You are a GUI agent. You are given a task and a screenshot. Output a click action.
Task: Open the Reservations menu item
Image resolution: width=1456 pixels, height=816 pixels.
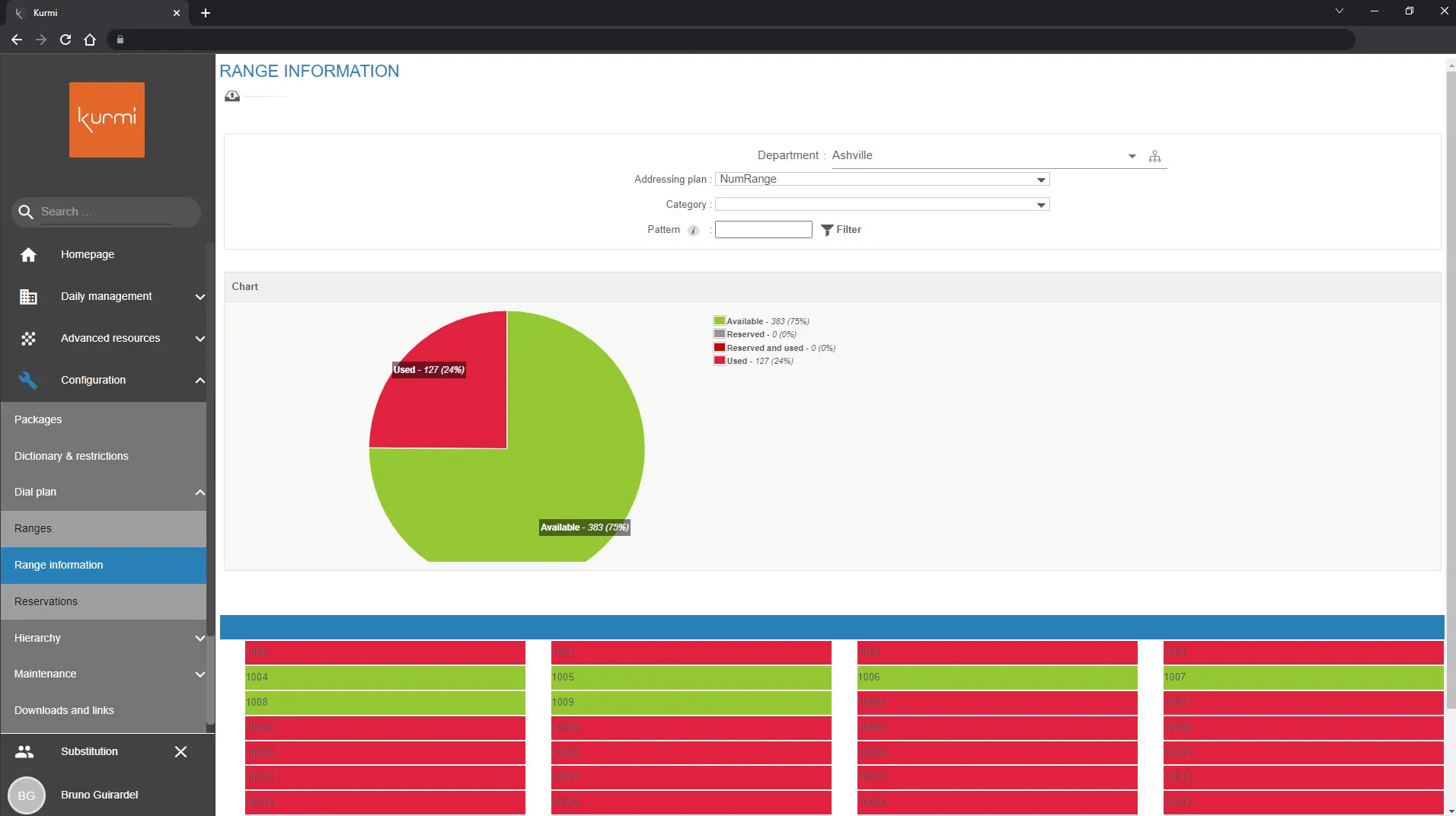[46, 601]
